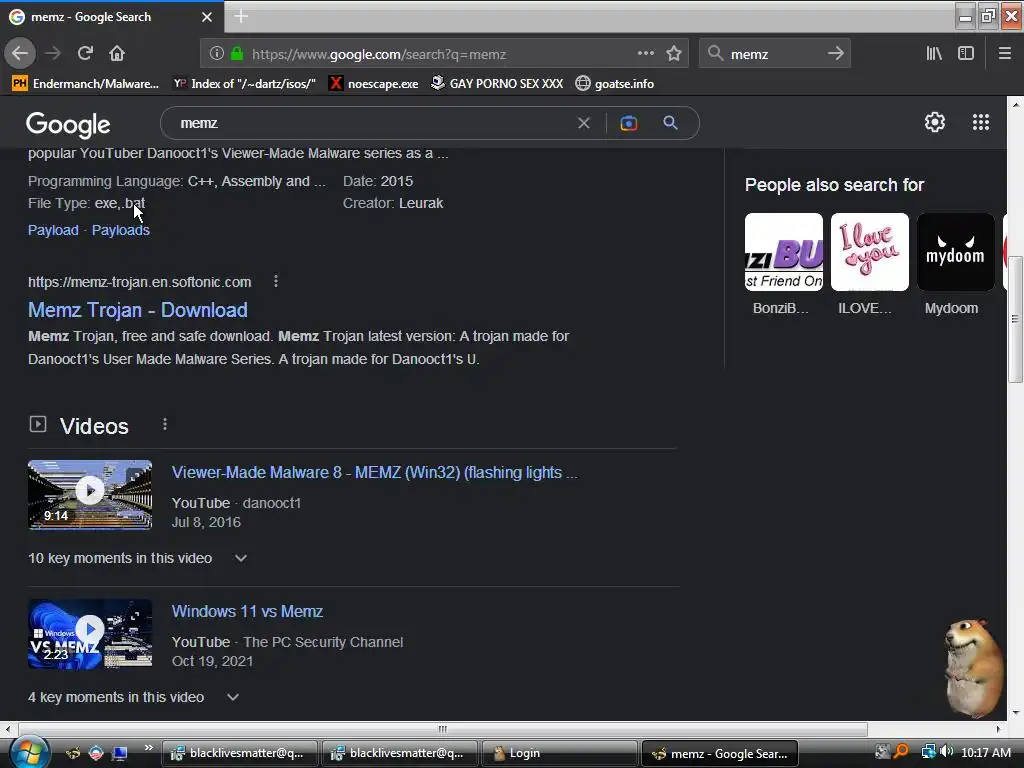The width and height of the screenshot is (1024, 768).
Task: Click the horizontal scrollbar thumb
Action: [x=443, y=729]
